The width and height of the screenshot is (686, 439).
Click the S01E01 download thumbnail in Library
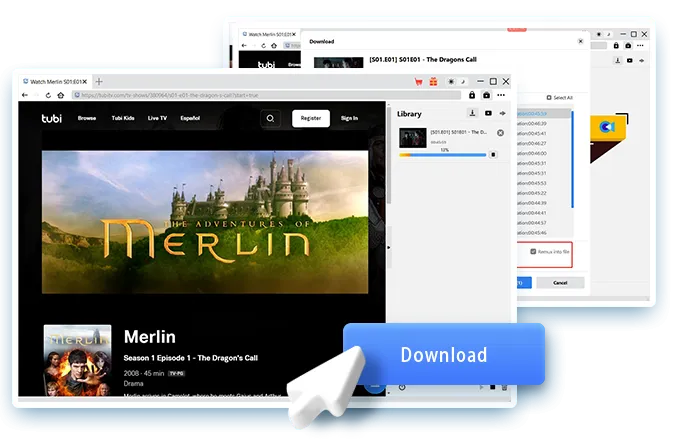pos(413,137)
